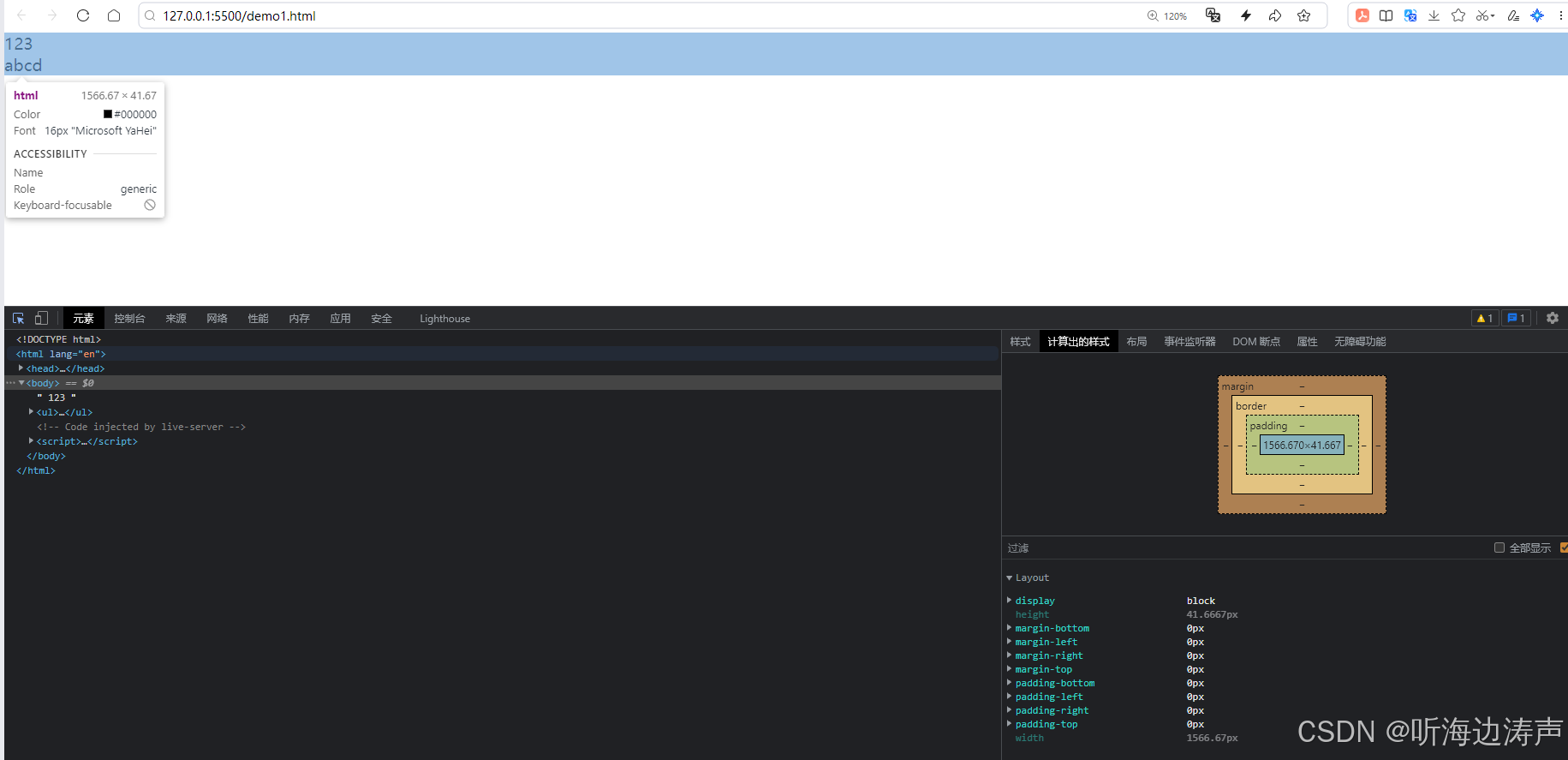The image size is (1568, 760).
Task: Open the favorites star in toolbar
Action: [1458, 15]
